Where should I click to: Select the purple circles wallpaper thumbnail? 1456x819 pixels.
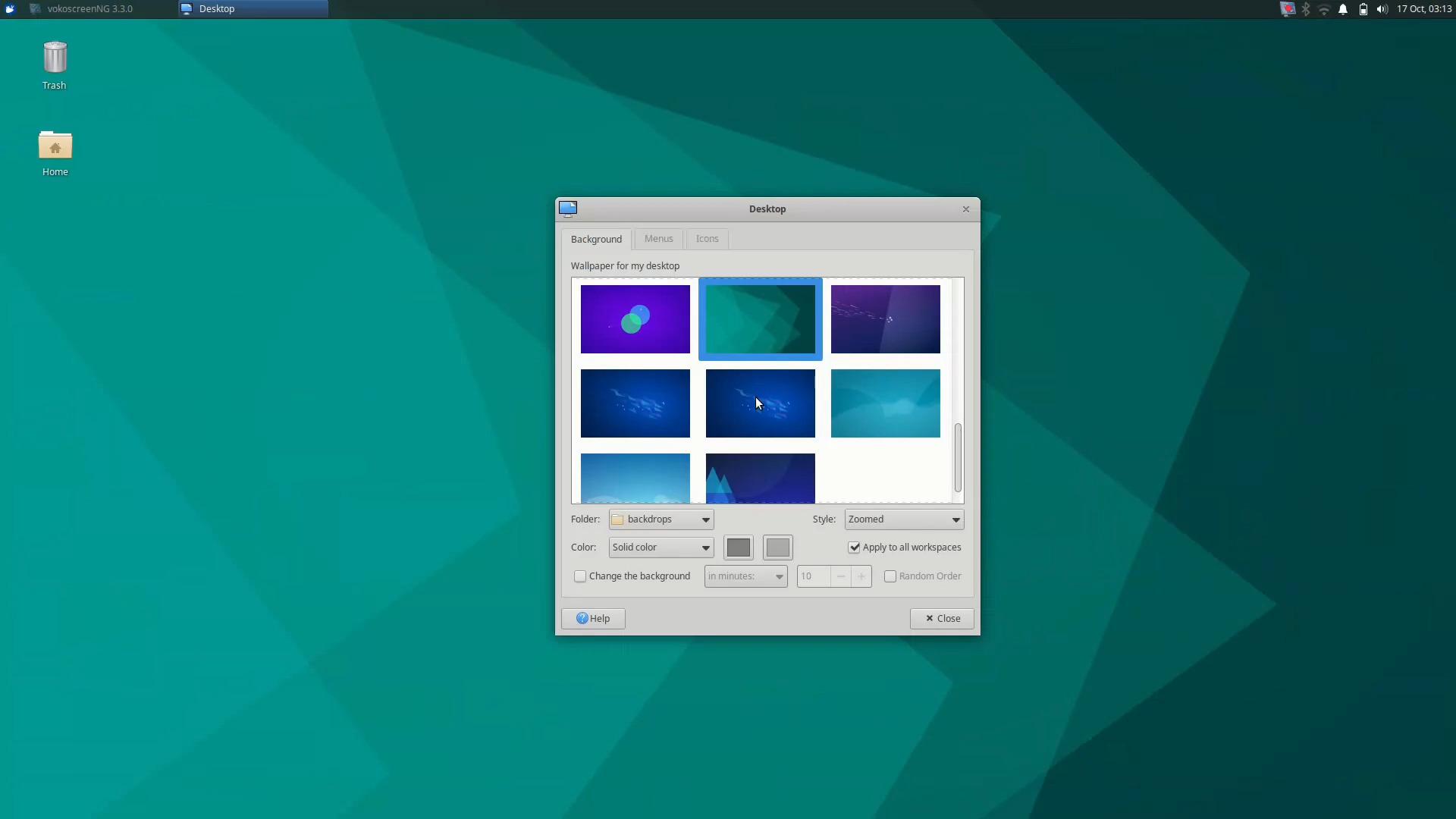click(x=635, y=319)
